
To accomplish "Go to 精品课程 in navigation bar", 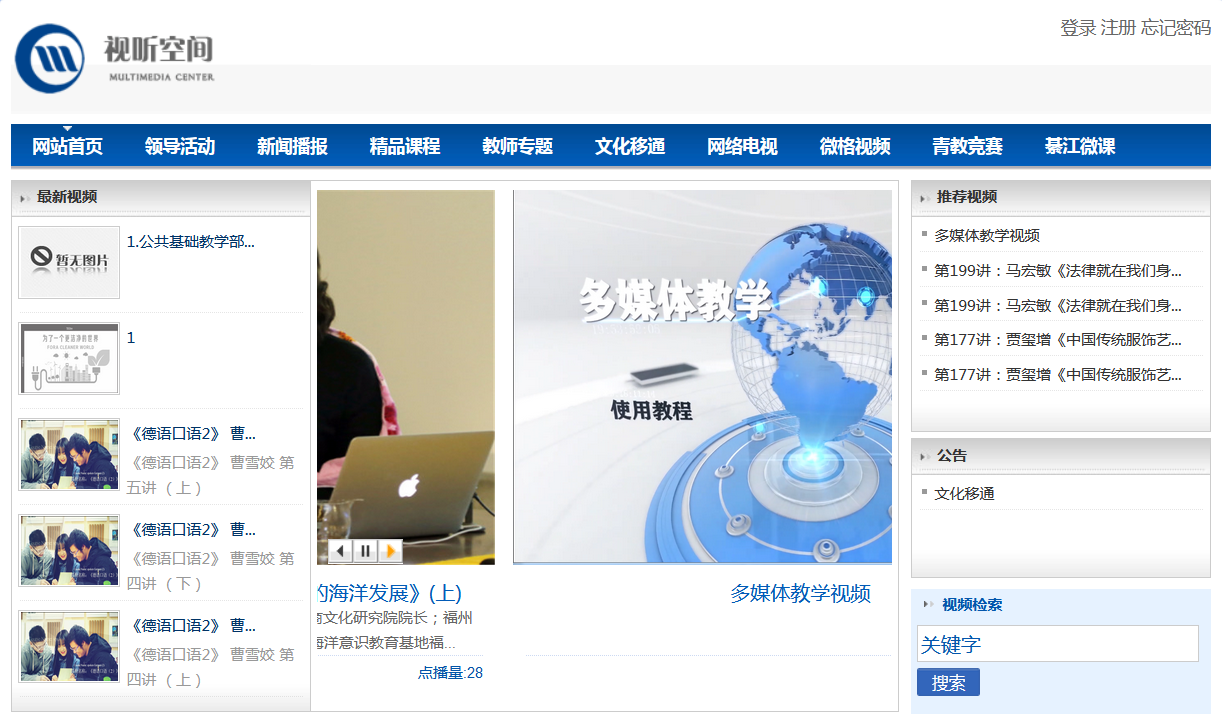I will pyautogui.click(x=404, y=147).
